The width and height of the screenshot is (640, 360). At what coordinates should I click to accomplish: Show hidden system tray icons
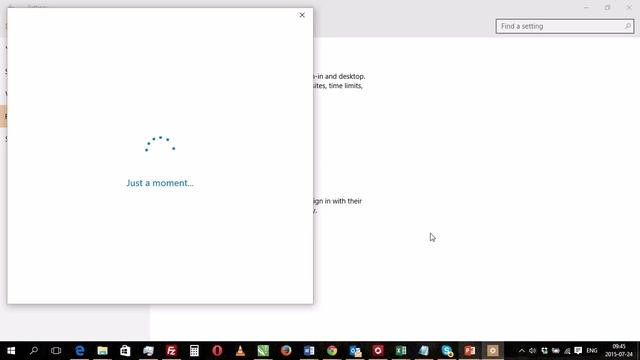point(522,351)
